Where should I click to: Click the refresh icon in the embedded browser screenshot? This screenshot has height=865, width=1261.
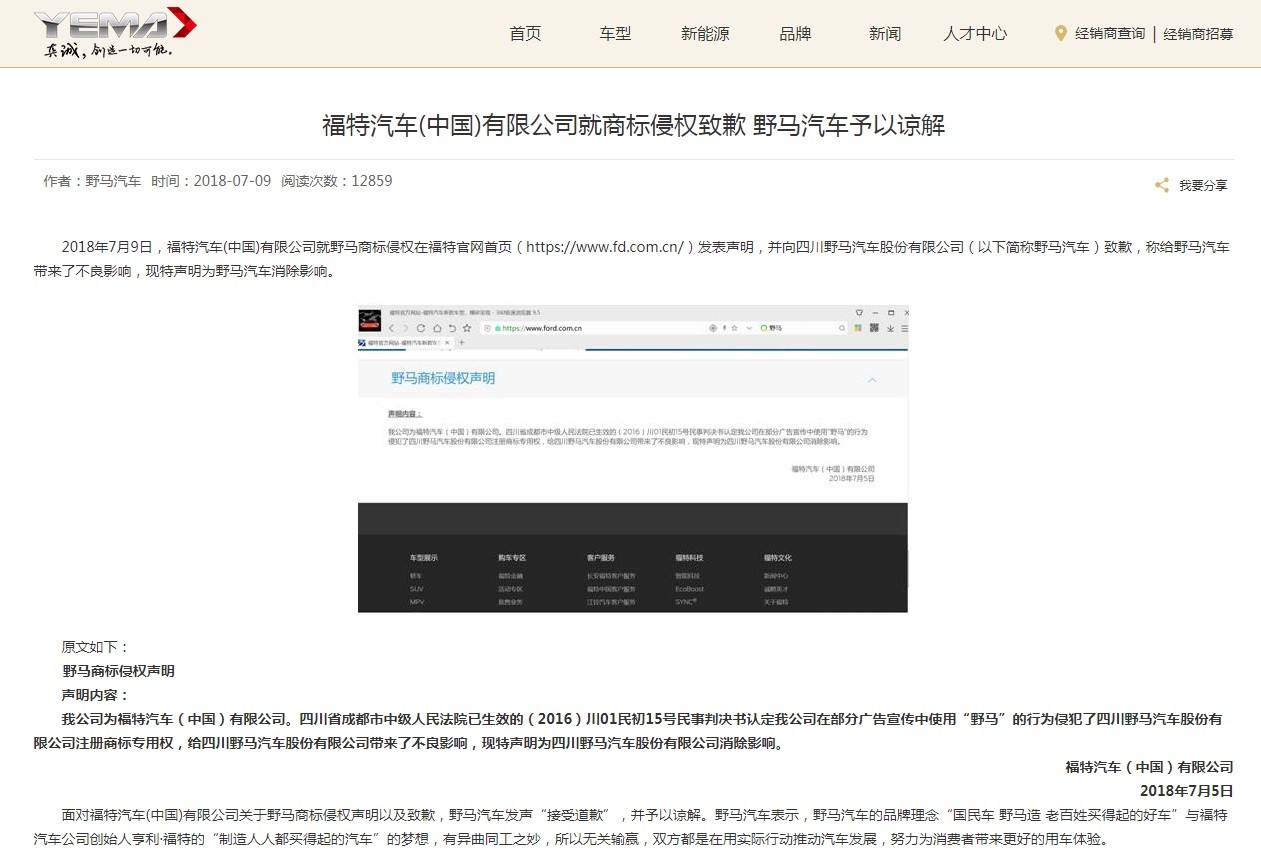coord(421,328)
